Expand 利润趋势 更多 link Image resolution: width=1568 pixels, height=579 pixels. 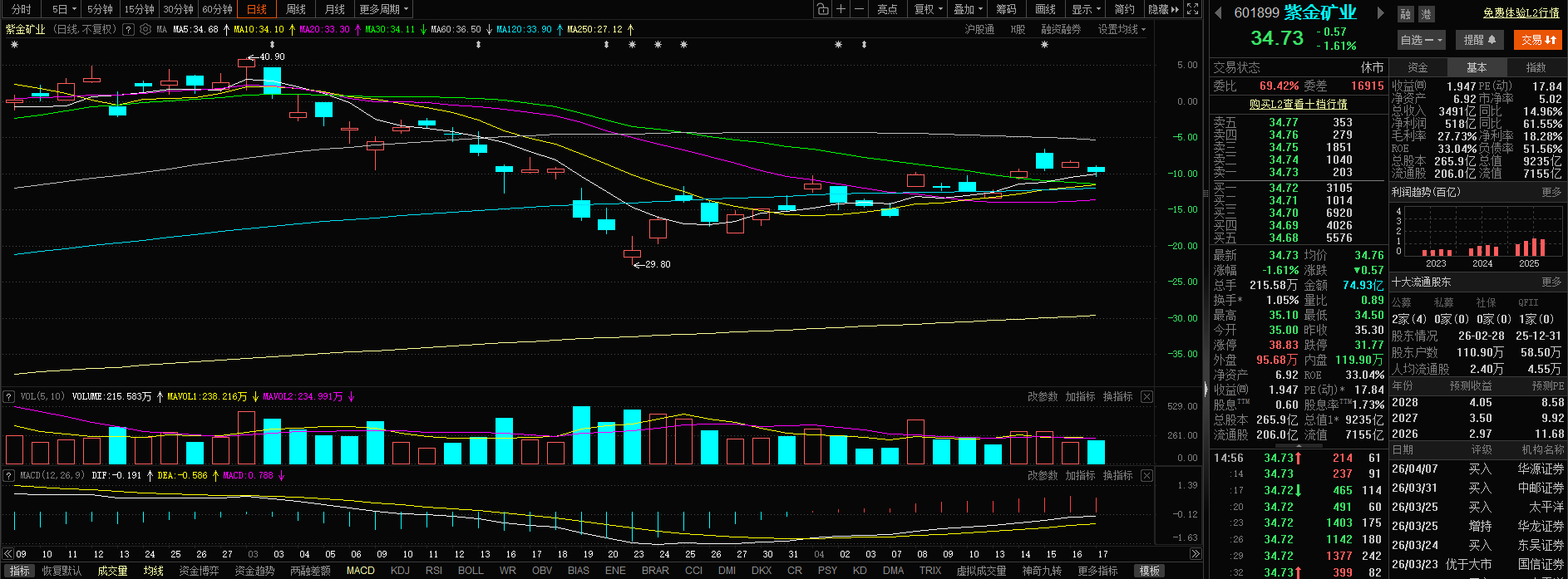pos(1551,192)
